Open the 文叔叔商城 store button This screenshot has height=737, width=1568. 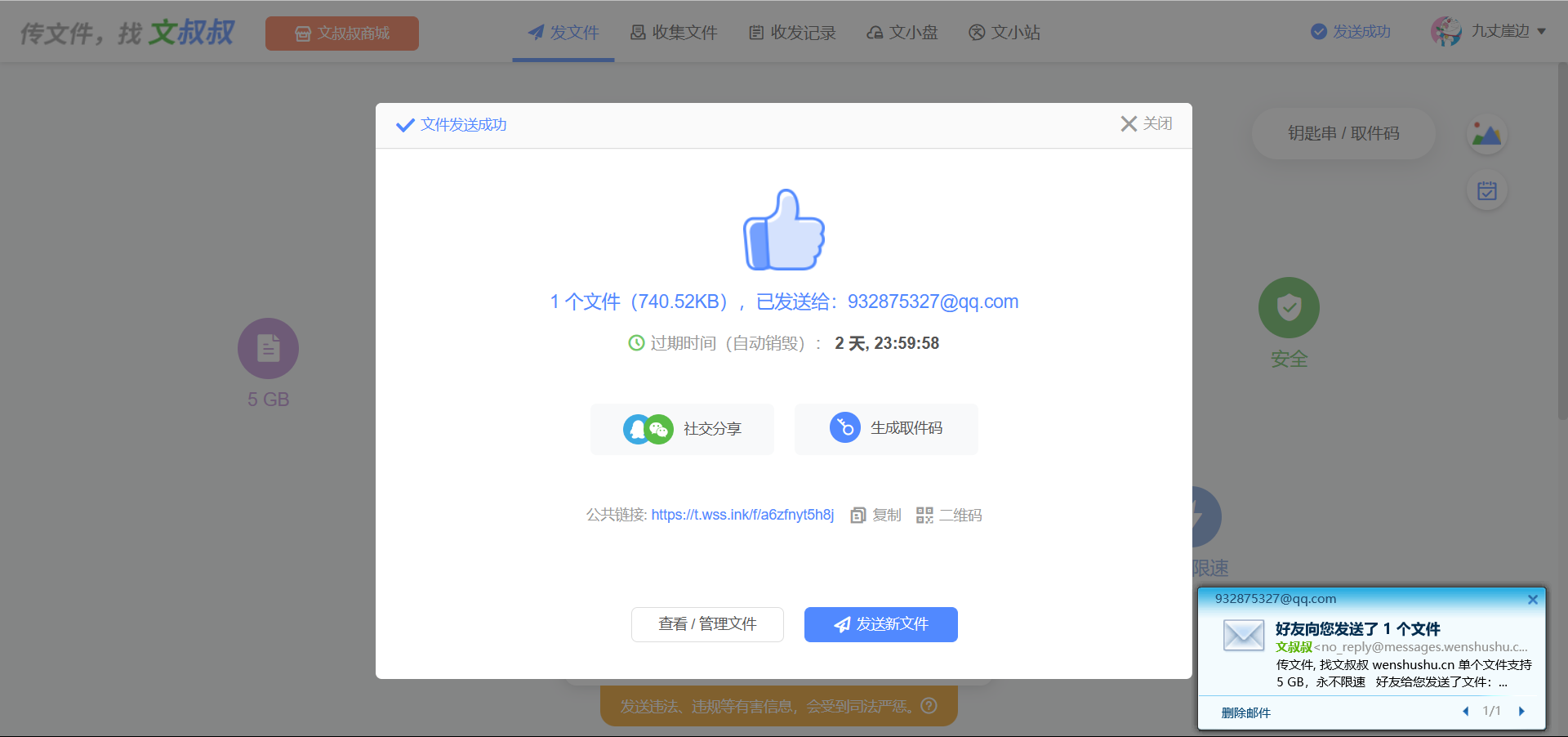pyautogui.click(x=341, y=33)
